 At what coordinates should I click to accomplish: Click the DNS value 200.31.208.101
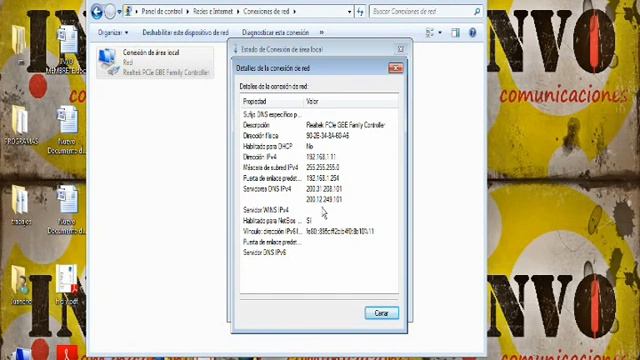pos(324,189)
